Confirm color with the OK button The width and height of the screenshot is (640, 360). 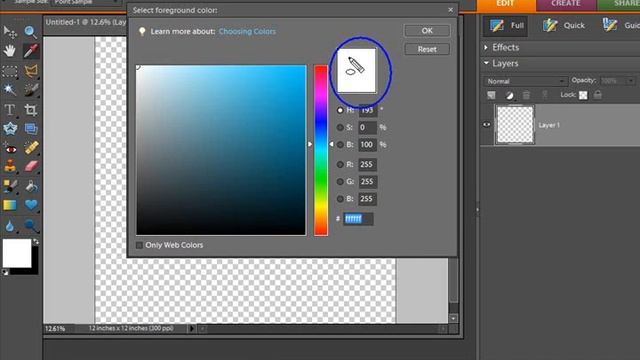click(x=427, y=31)
